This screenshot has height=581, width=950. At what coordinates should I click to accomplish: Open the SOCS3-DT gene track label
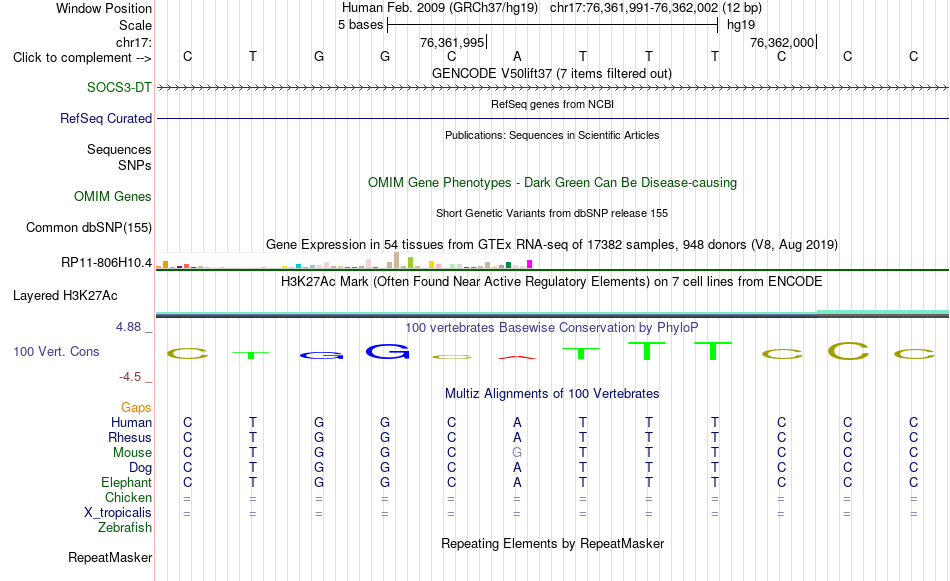pos(119,87)
